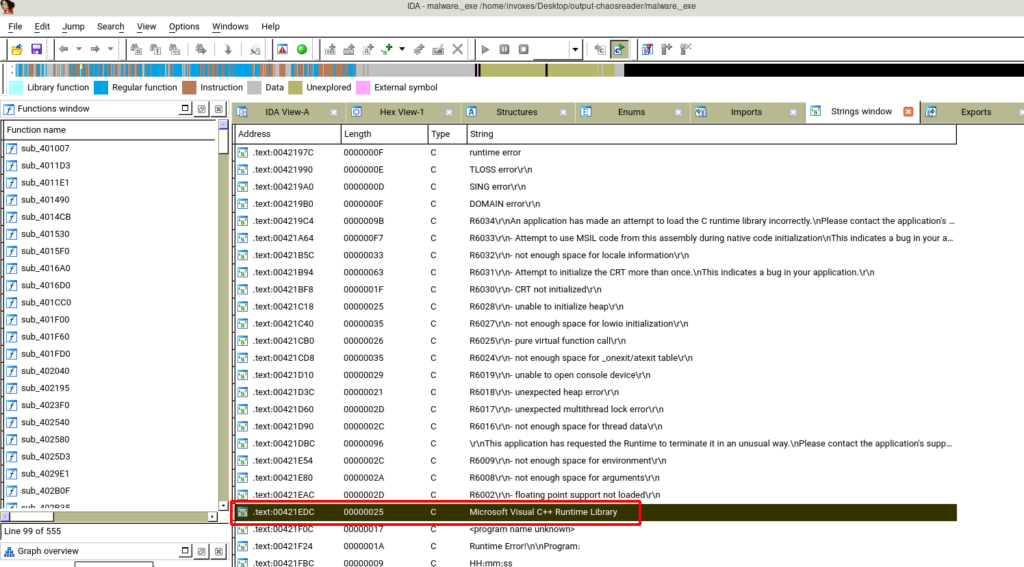This screenshot has height=567, width=1024.
Task: Click the down-arrow jump toolbar icon
Action: click(228, 50)
